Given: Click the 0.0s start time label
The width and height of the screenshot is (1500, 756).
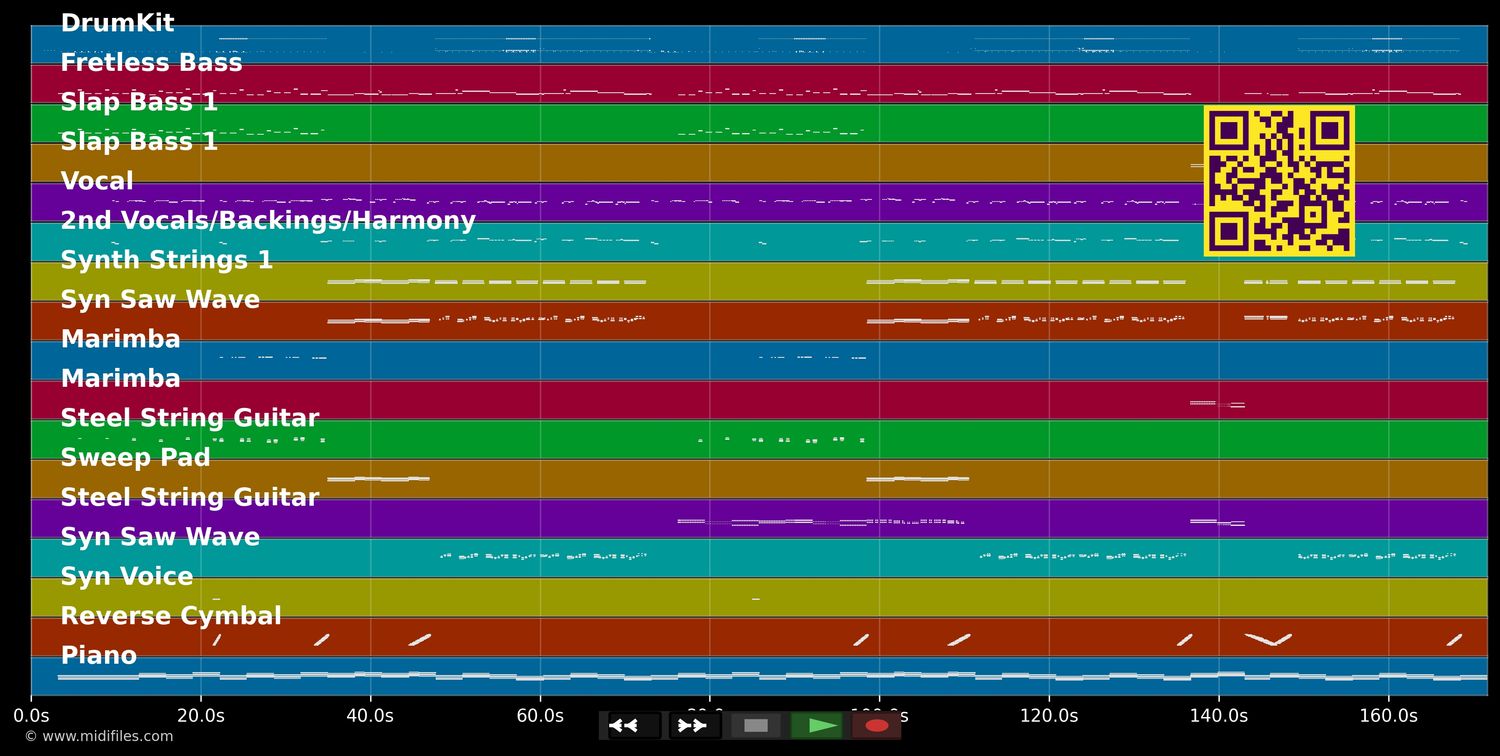Looking at the screenshot, I should click(x=31, y=716).
